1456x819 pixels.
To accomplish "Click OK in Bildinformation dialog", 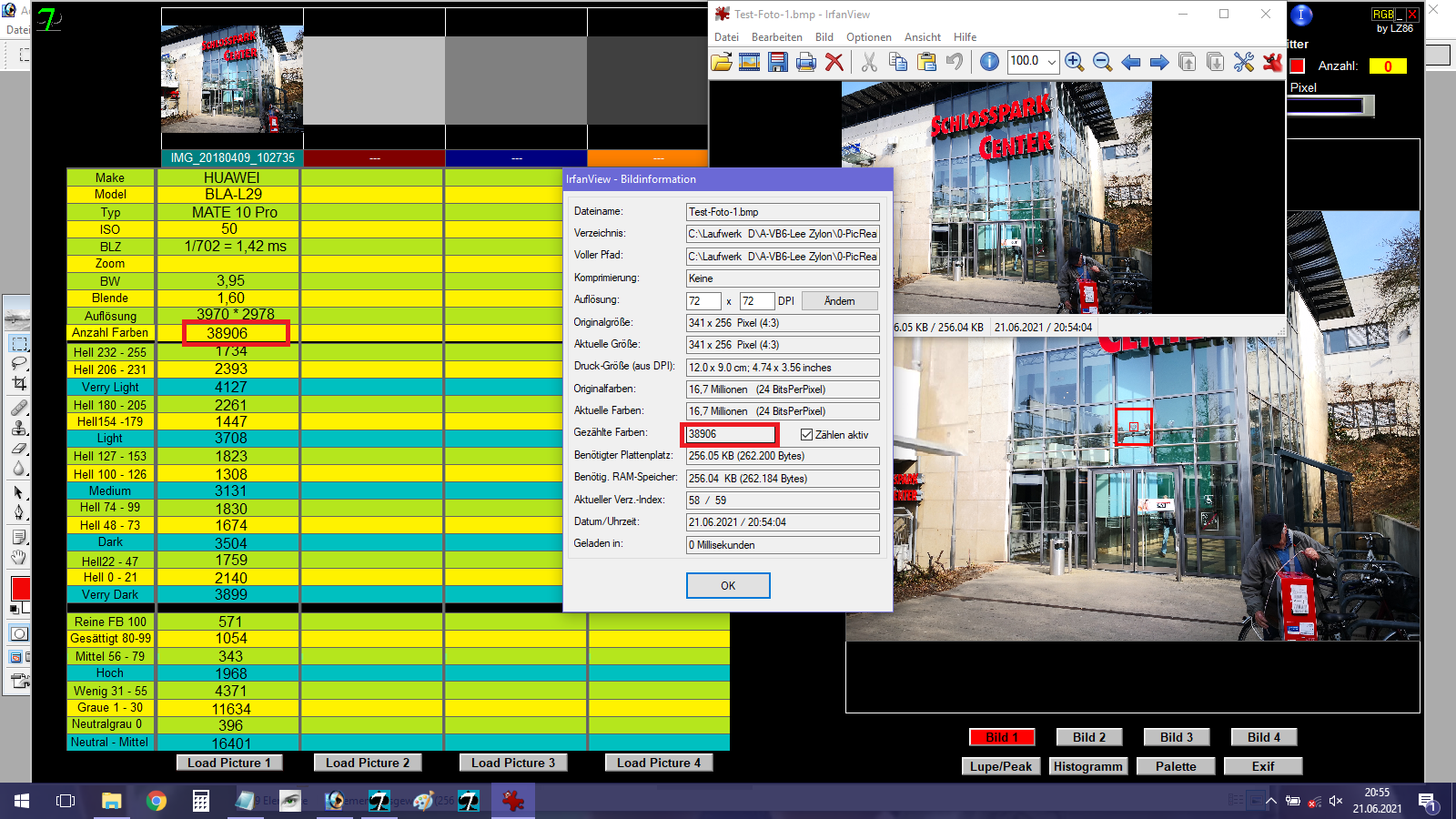I will (x=728, y=585).
